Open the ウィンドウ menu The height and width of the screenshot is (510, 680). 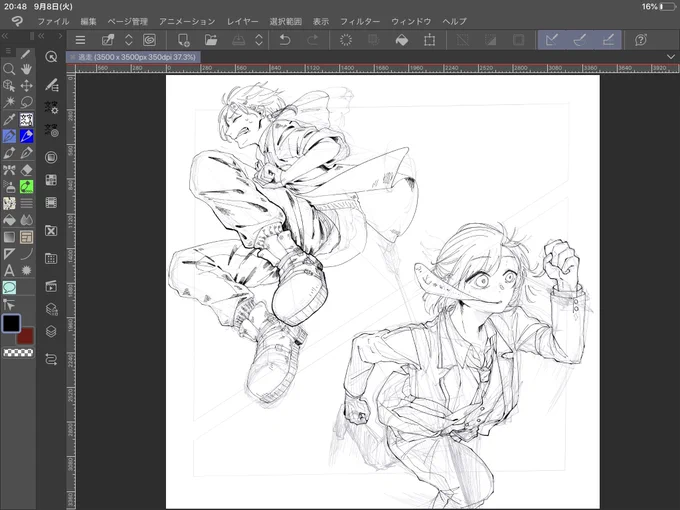click(411, 21)
